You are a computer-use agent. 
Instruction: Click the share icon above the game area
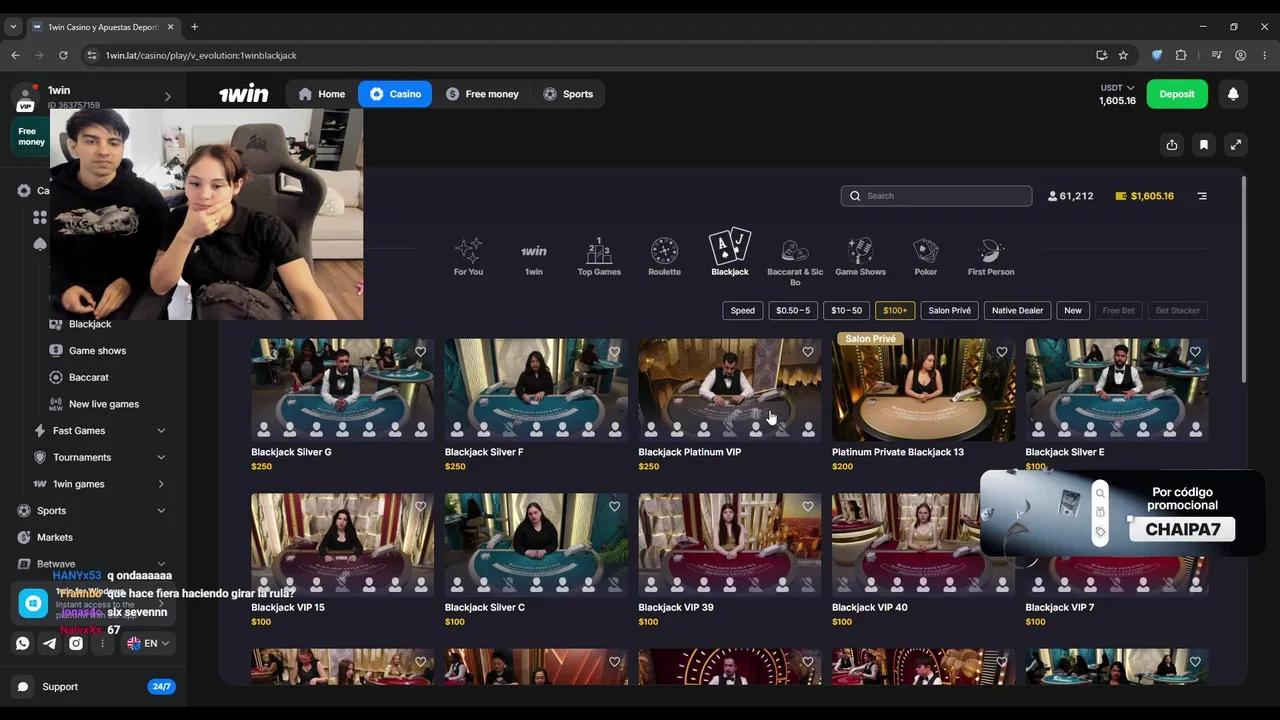[x=1172, y=145]
